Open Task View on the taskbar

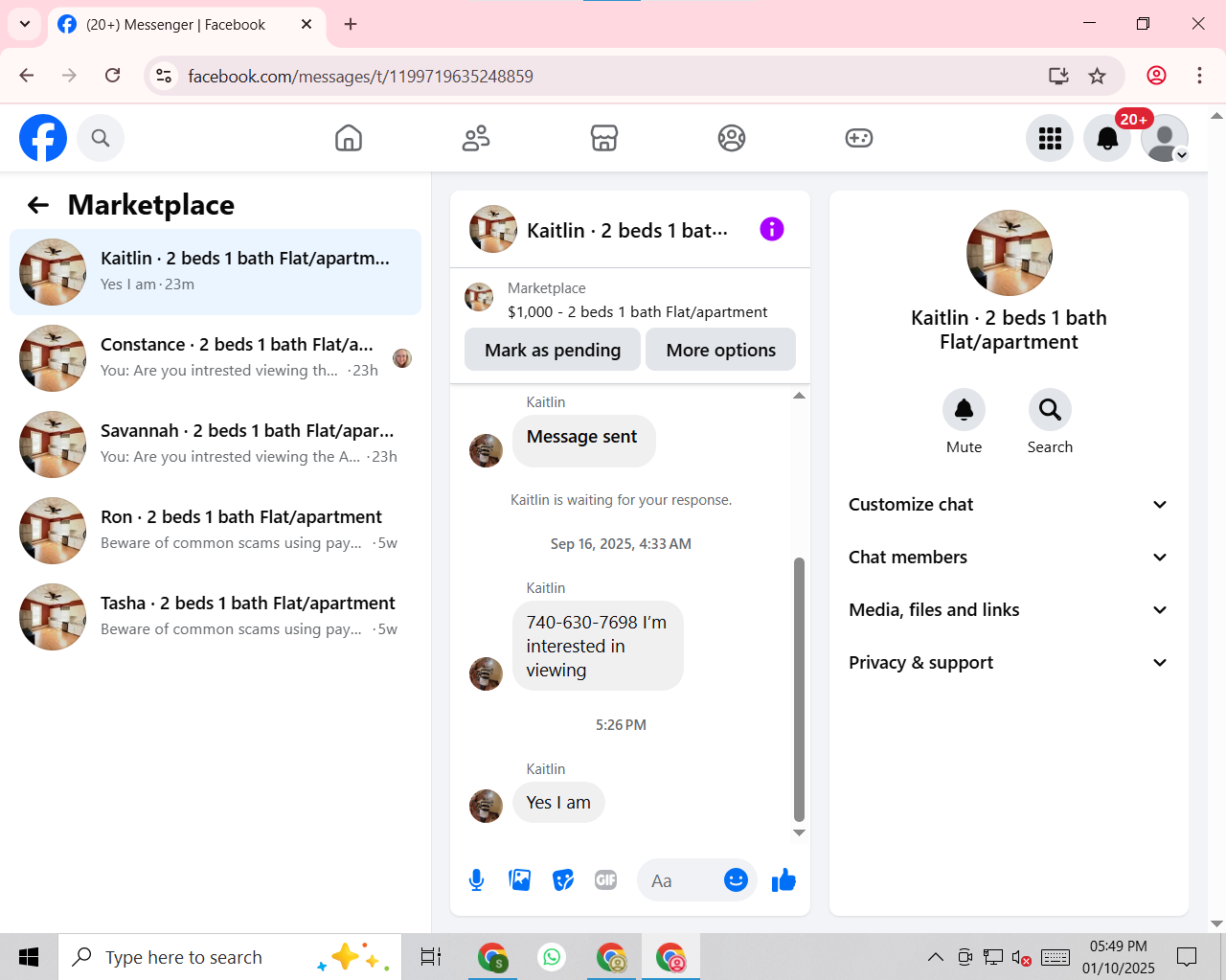click(x=431, y=957)
